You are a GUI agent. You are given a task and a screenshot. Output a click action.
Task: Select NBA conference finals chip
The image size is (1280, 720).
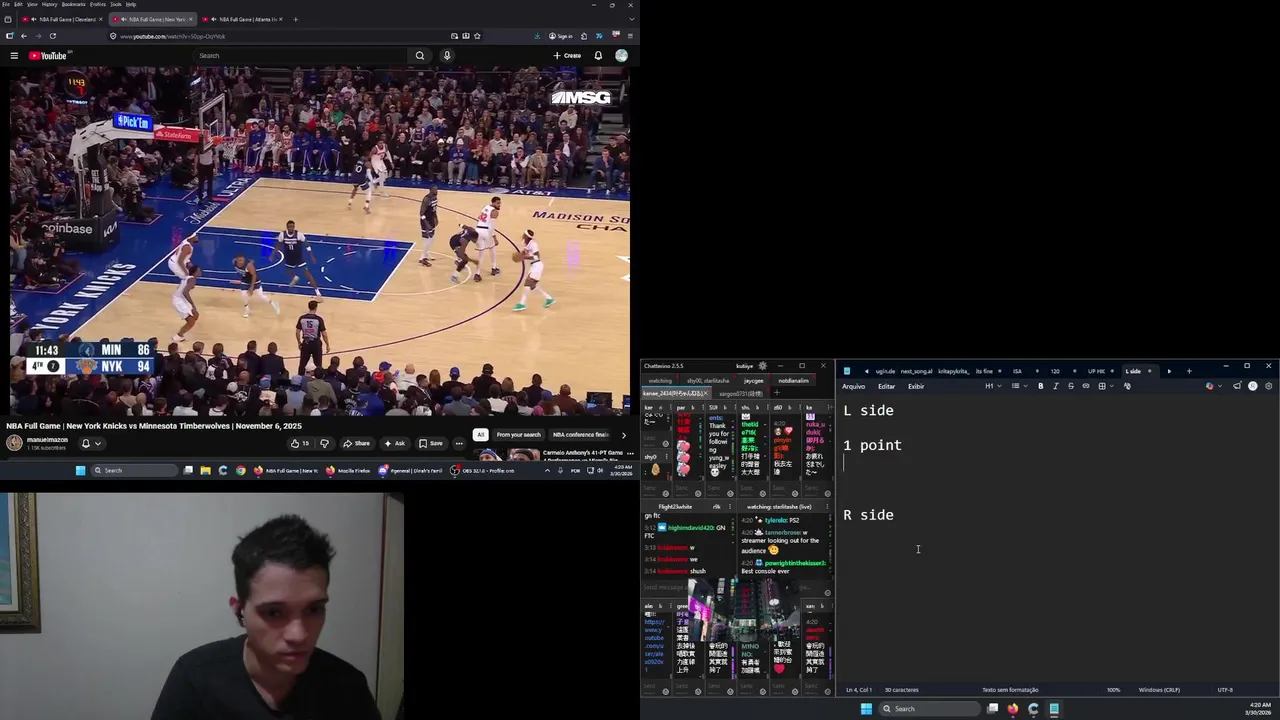580,435
